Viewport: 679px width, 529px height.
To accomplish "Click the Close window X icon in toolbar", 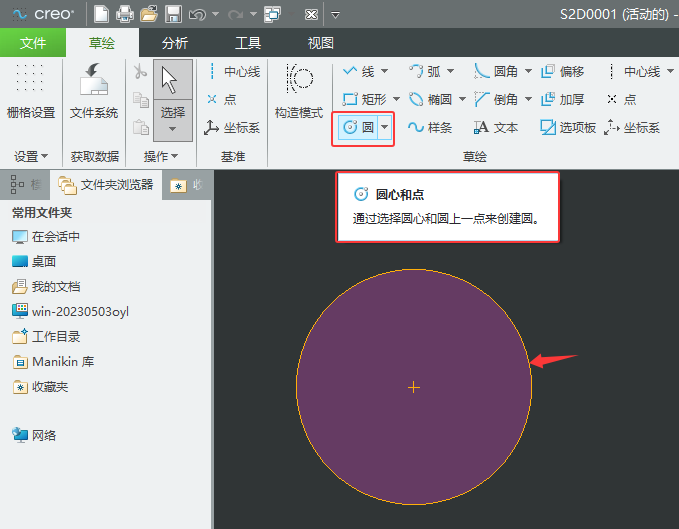I will tap(311, 15).
